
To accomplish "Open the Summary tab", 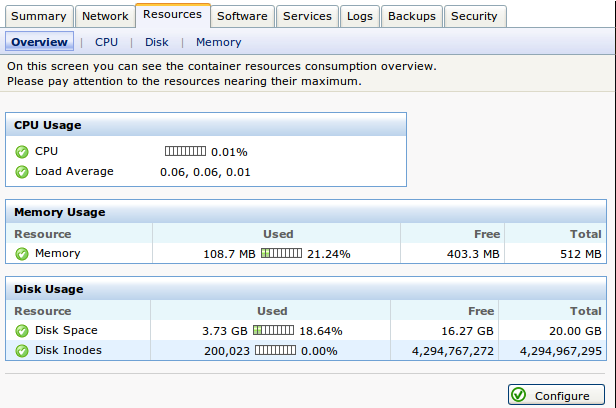I will coord(39,16).
